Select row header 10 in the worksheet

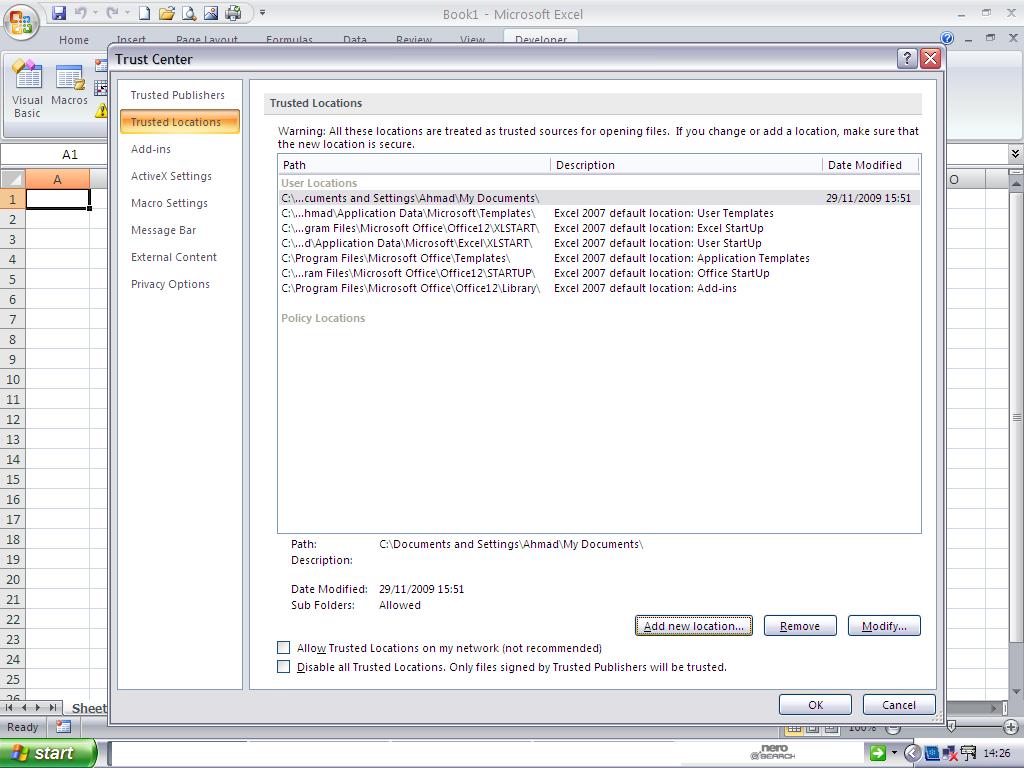tap(12, 379)
